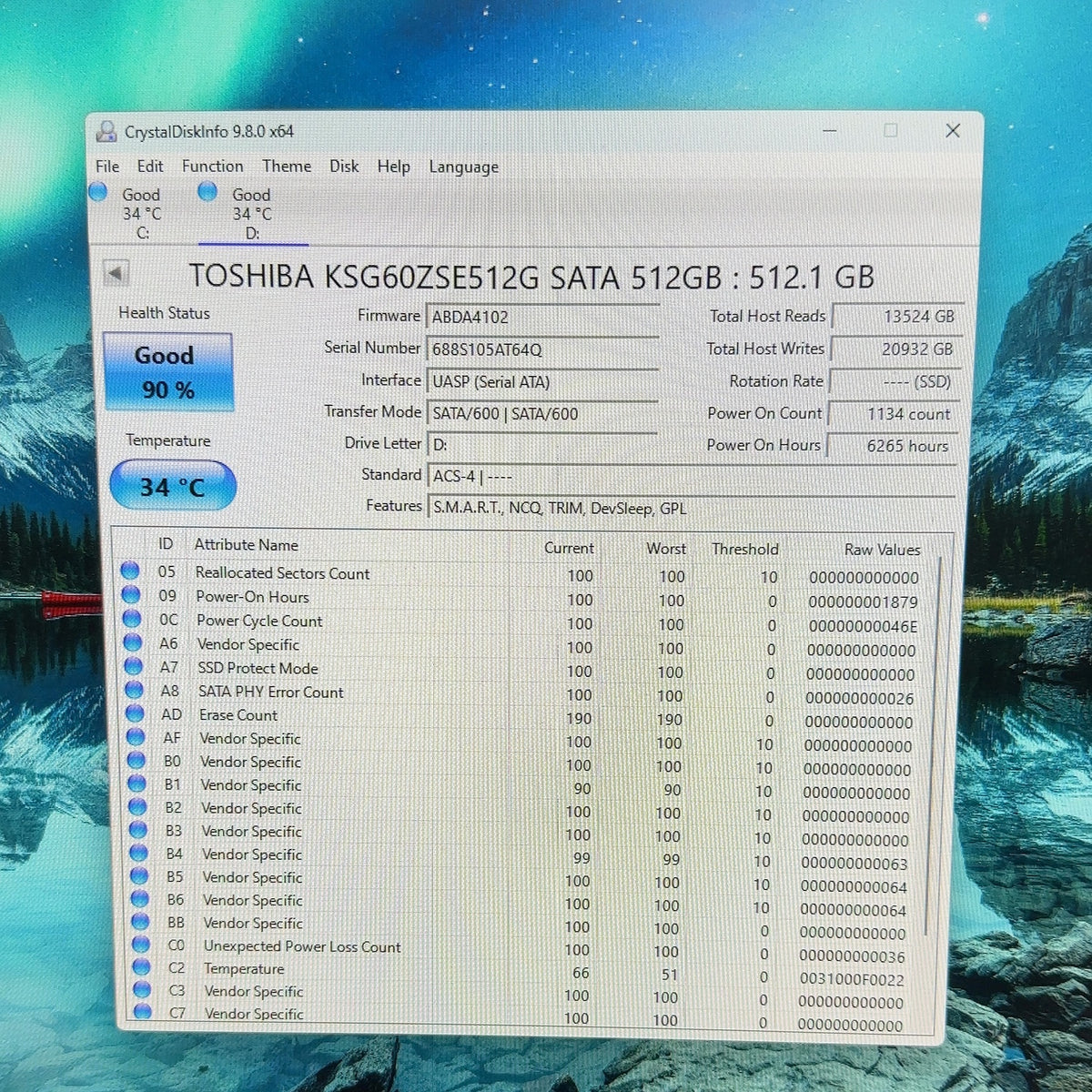Click the 34 °C temperature button
The width and height of the screenshot is (1092, 1092).
pos(172,486)
